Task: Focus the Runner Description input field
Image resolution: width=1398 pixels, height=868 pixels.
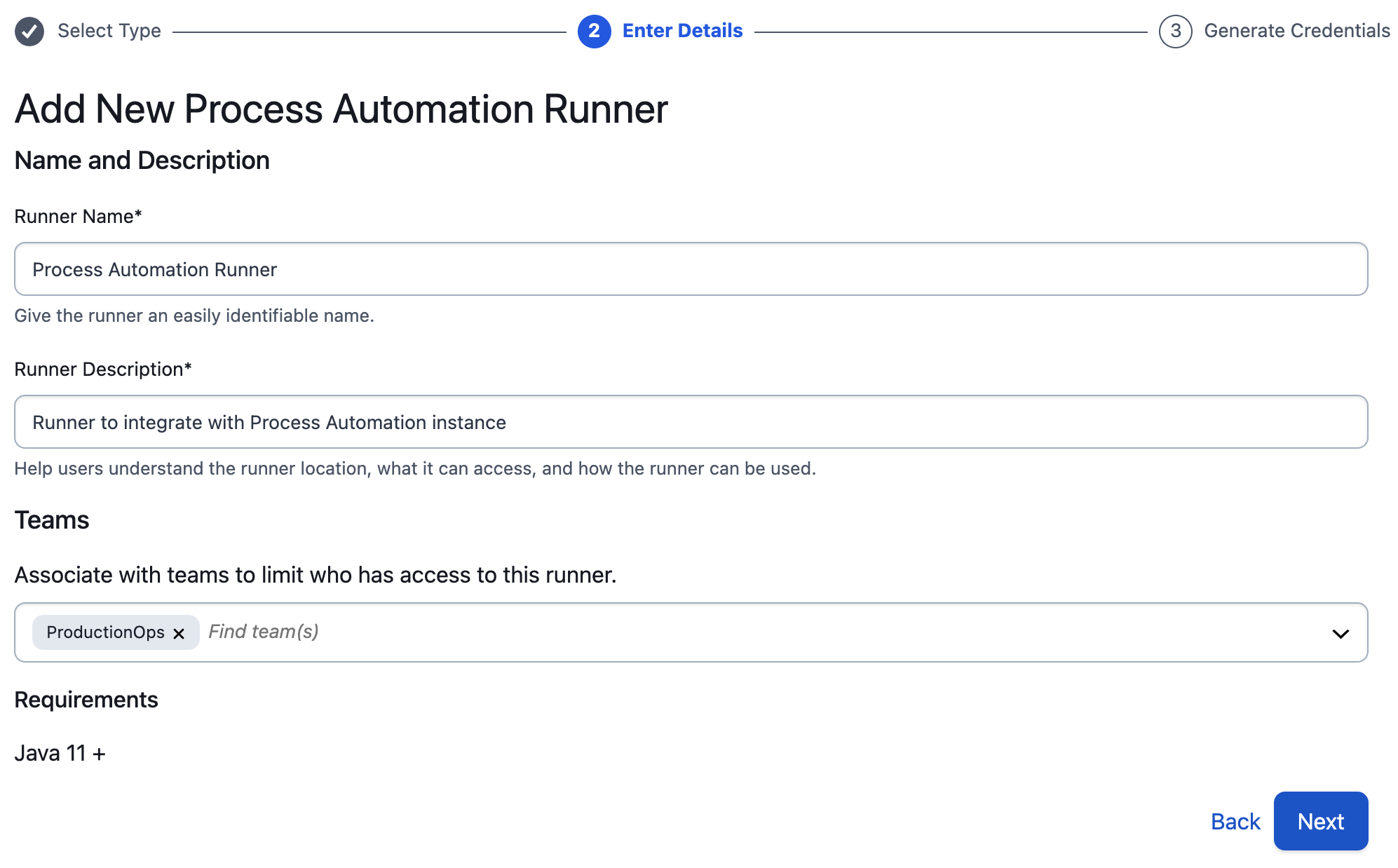Action: click(691, 422)
